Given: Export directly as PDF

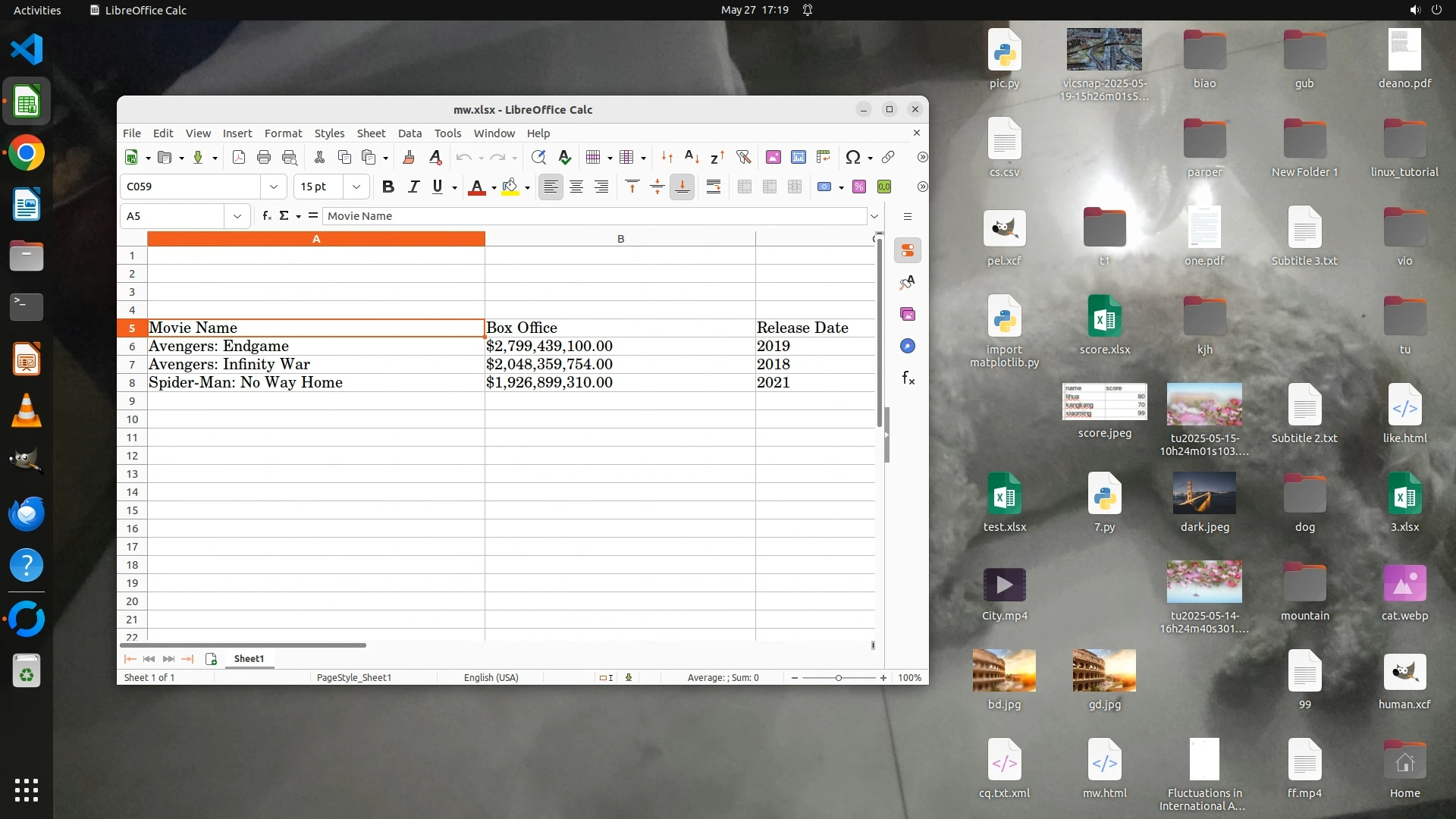Looking at the screenshot, I should [x=239, y=157].
